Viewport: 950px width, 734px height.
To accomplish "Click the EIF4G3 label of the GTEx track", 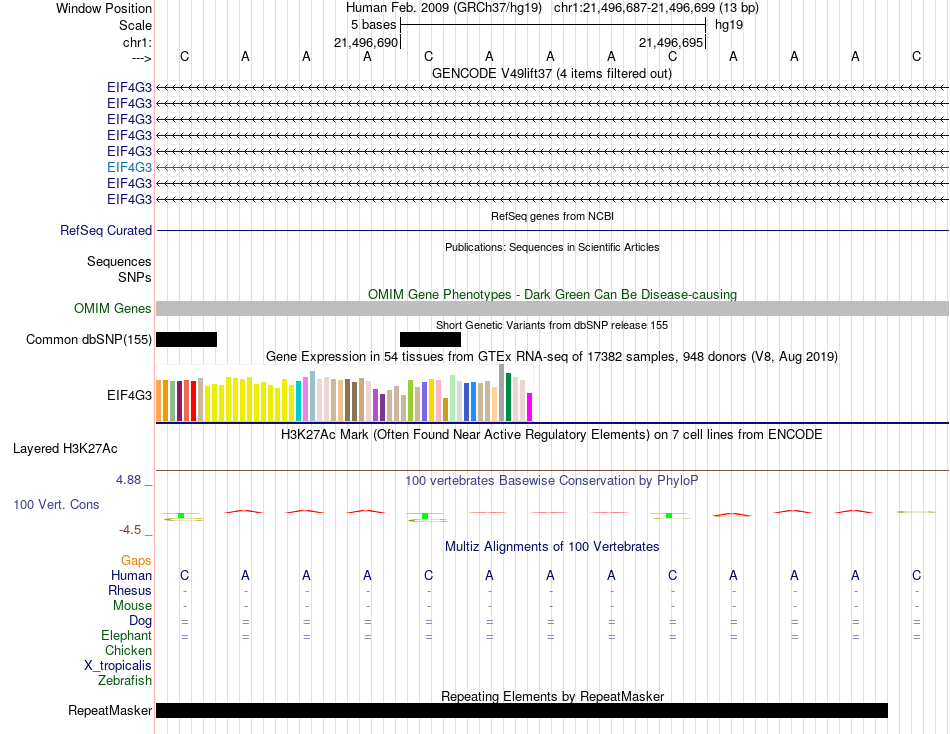I will [129, 395].
